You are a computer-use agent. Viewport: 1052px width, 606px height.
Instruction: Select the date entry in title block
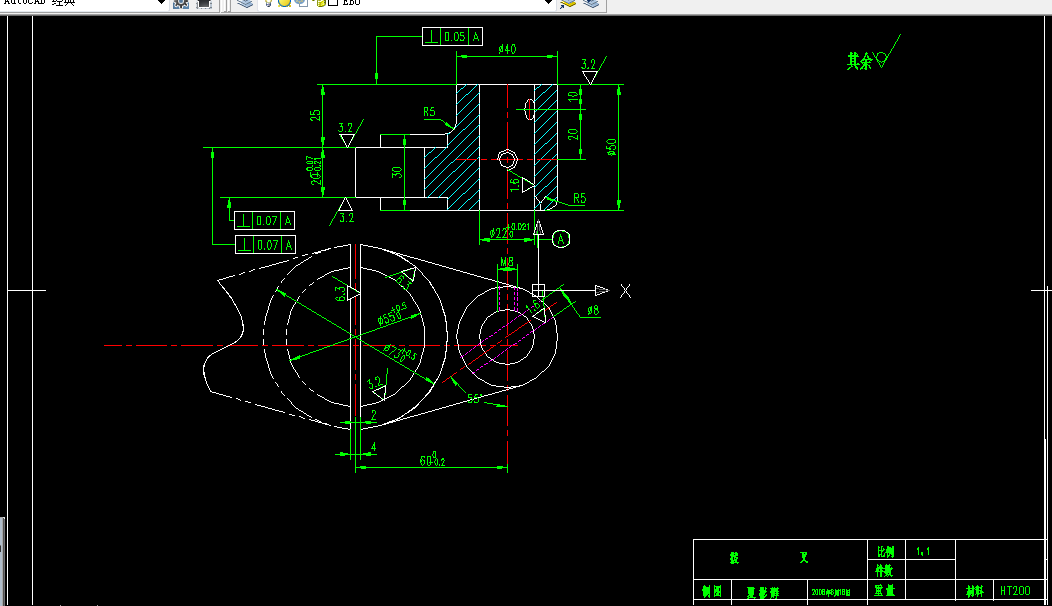click(831, 592)
